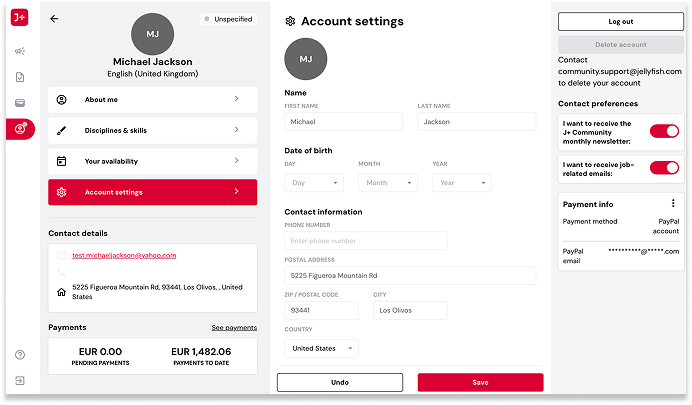The height and width of the screenshot is (405, 692).
Task: Click the home address icon
Action: click(x=61, y=292)
